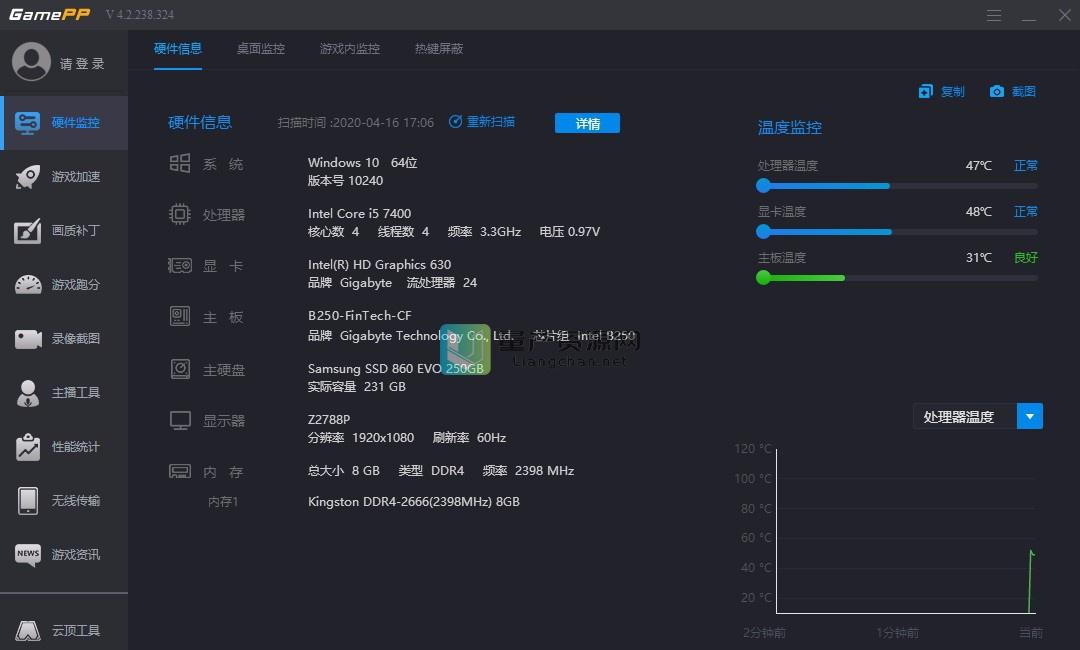1080x650 pixels.
Task: Click the 47℃ processor temperature value
Action: (x=979, y=166)
